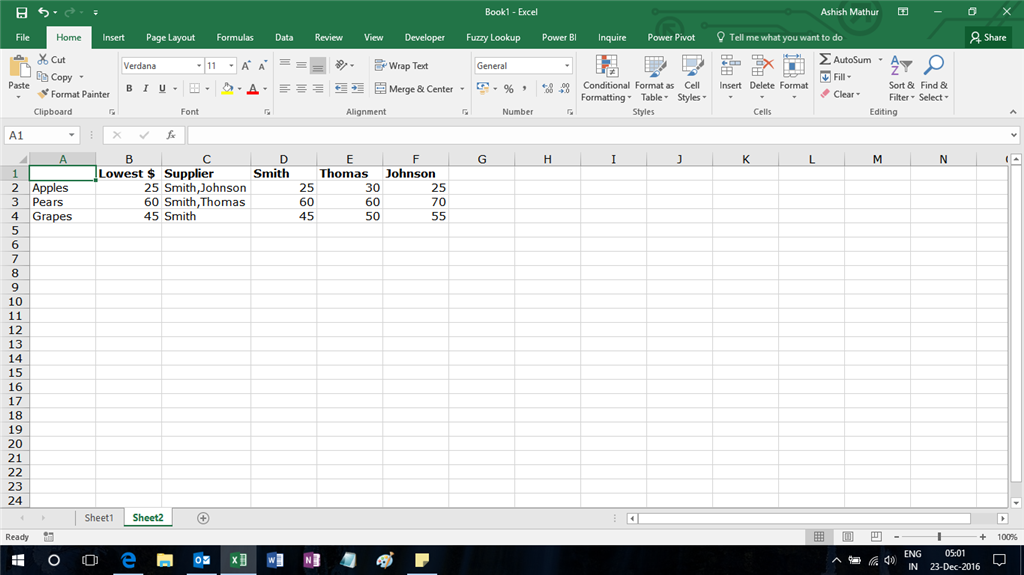Open font color dropdown arrow
1024x575 pixels.
pyautogui.click(x=265, y=89)
